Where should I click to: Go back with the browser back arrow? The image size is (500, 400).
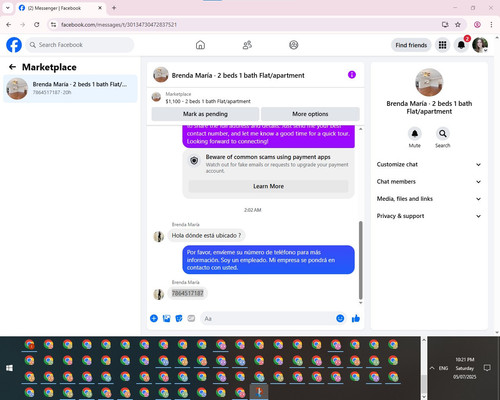[9, 24]
